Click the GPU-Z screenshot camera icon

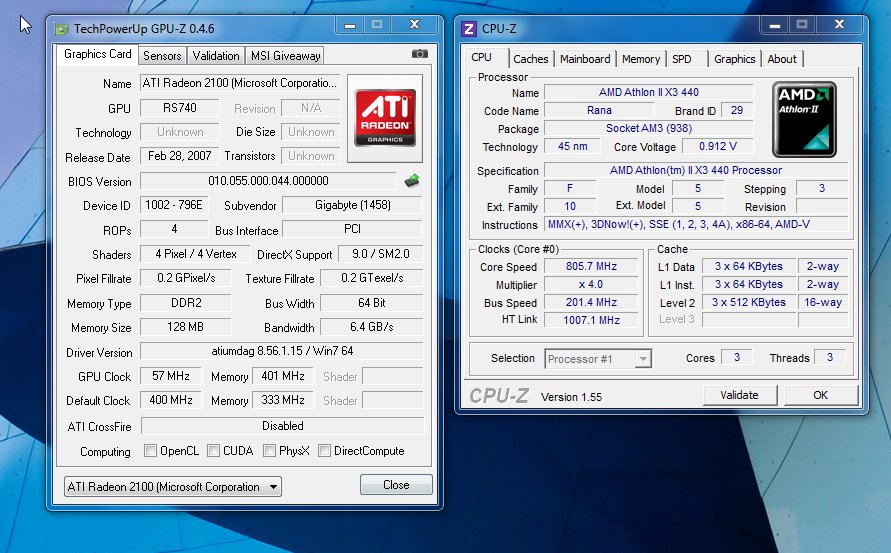419,53
